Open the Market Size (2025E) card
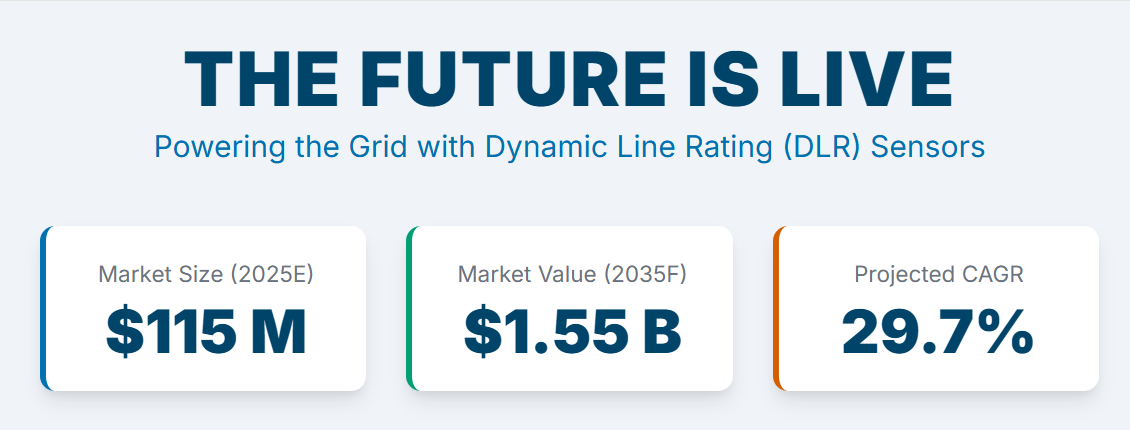 point(203,308)
